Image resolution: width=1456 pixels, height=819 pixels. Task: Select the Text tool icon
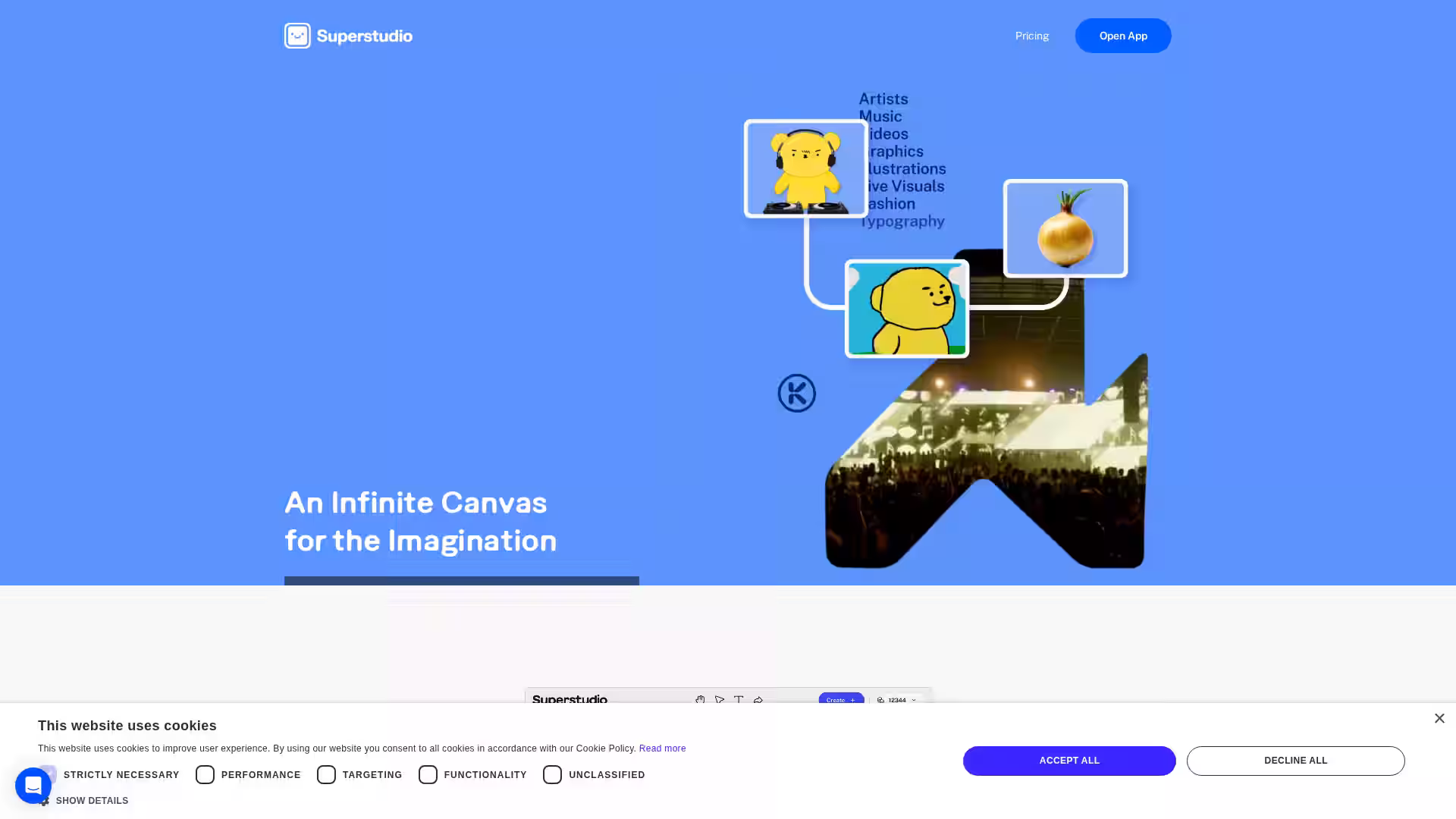pyautogui.click(x=739, y=700)
